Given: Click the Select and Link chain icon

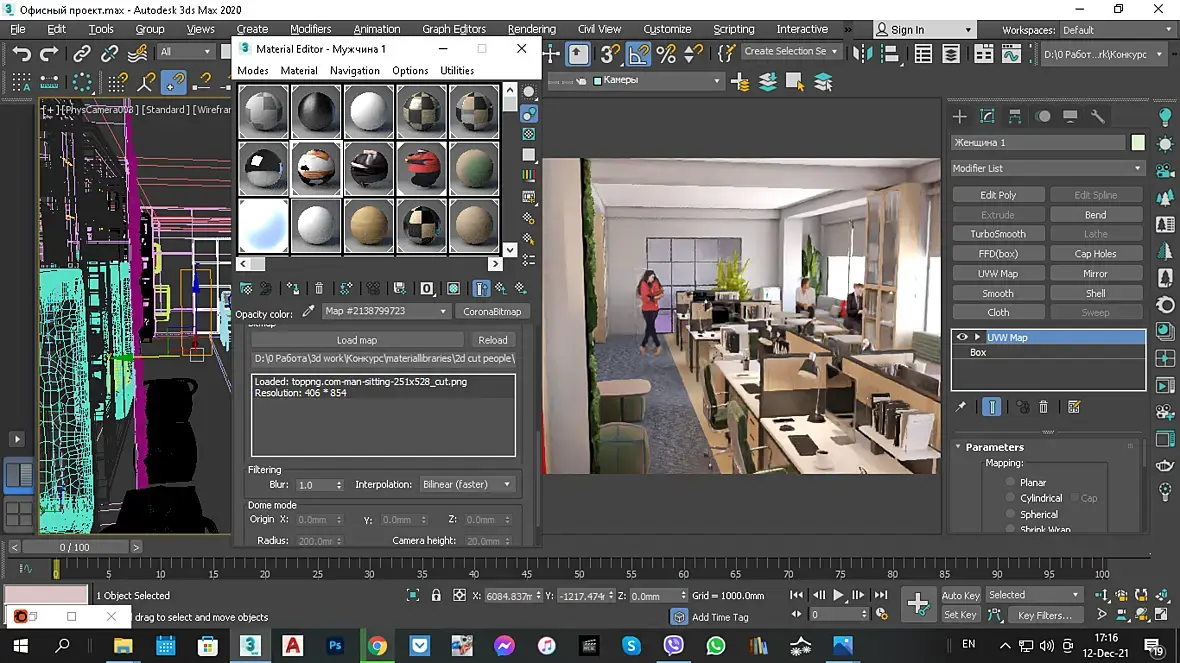Looking at the screenshot, I should (82, 53).
